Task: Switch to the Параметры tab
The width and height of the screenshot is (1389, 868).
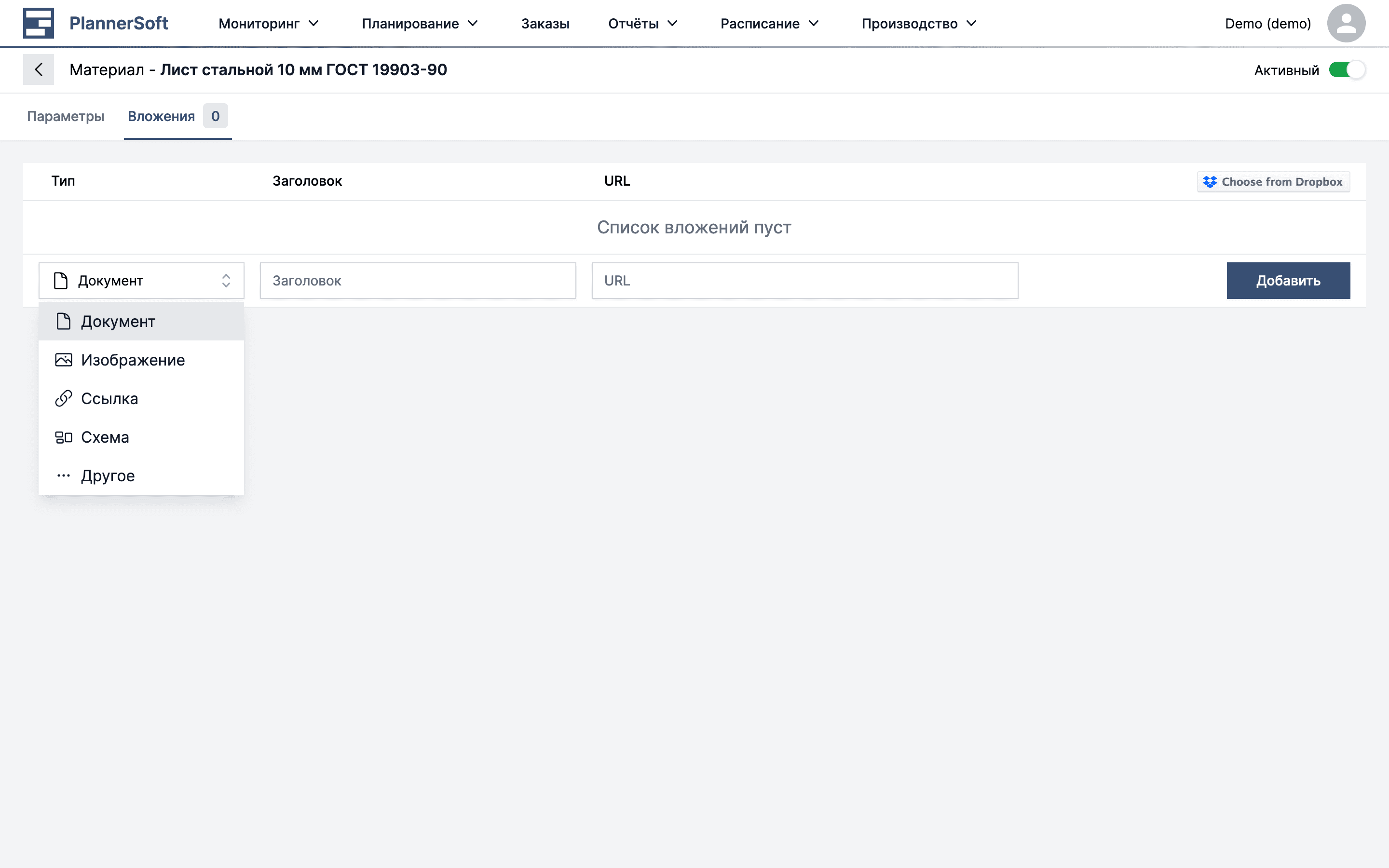Action: pos(66,117)
